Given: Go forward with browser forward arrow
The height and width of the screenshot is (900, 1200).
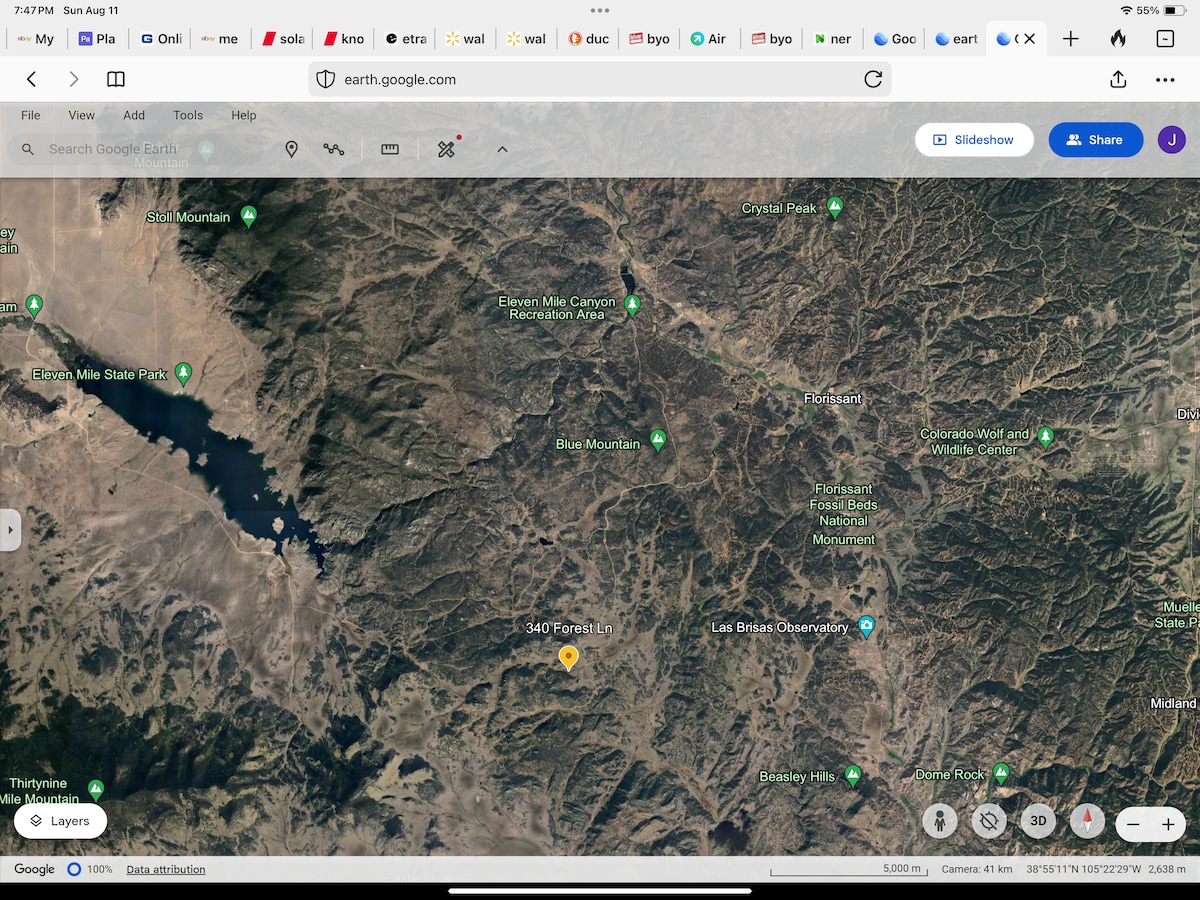Looking at the screenshot, I should tap(73, 79).
